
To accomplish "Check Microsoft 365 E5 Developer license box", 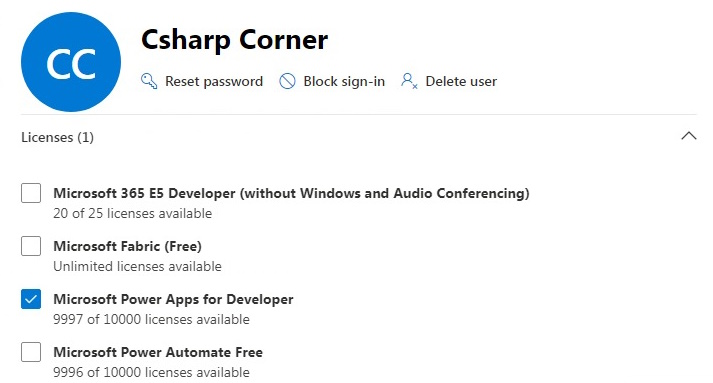I will 31,193.
